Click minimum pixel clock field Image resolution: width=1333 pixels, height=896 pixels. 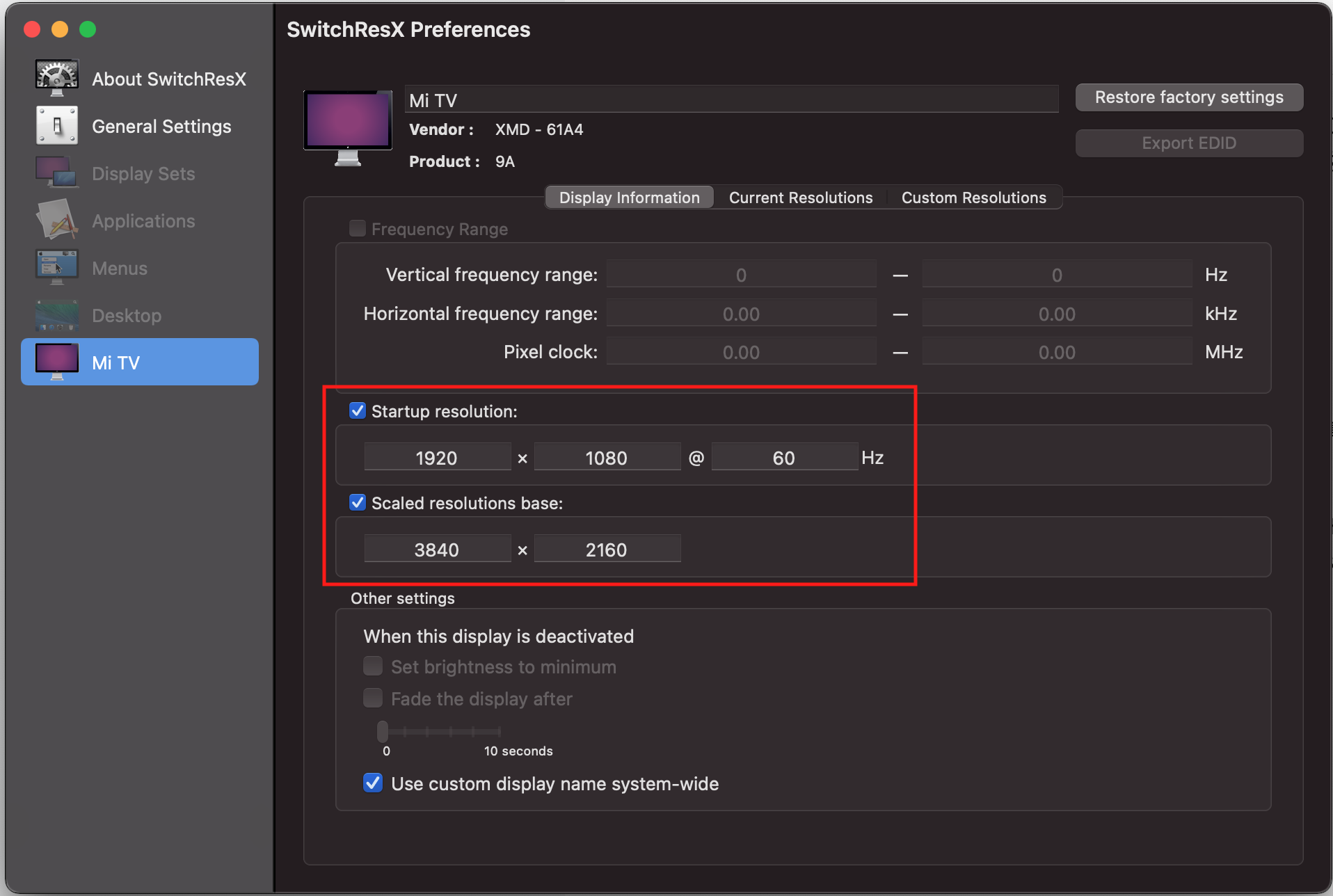point(741,351)
